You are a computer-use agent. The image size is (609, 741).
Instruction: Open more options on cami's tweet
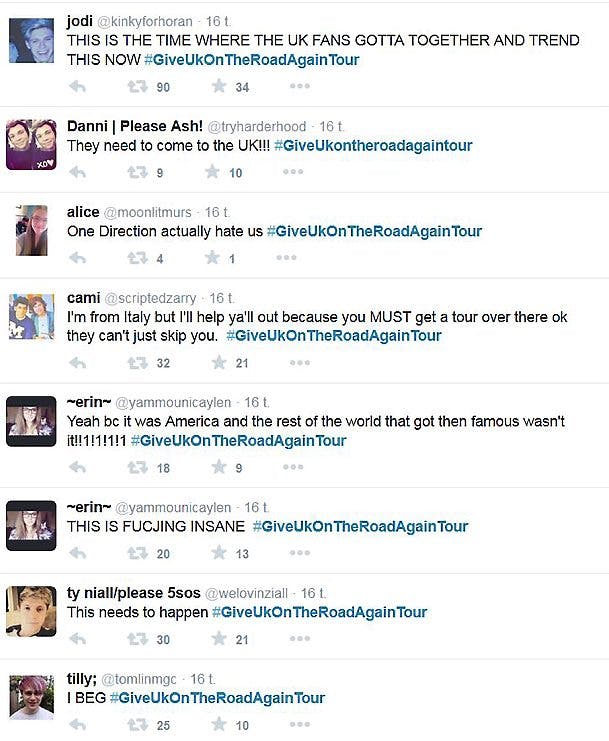pyautogui.click(x=300, y=363)
